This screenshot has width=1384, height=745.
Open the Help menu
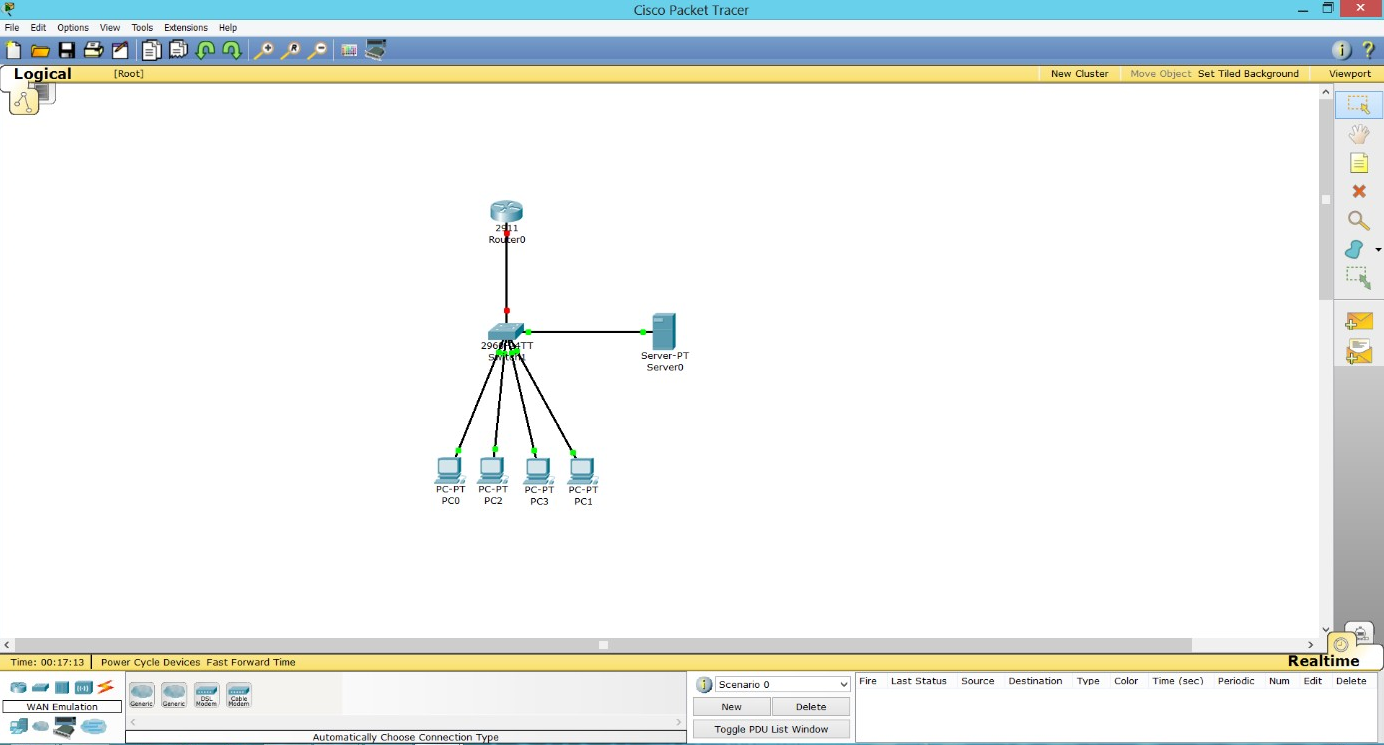pos(228,28)
